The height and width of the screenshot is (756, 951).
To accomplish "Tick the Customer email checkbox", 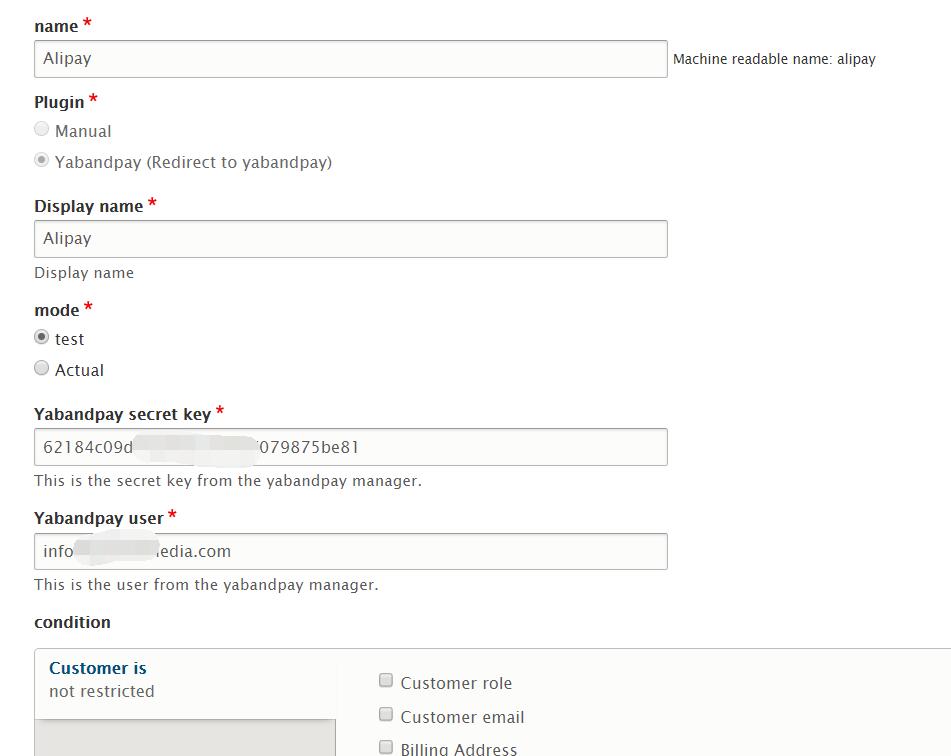I will 386,715.
